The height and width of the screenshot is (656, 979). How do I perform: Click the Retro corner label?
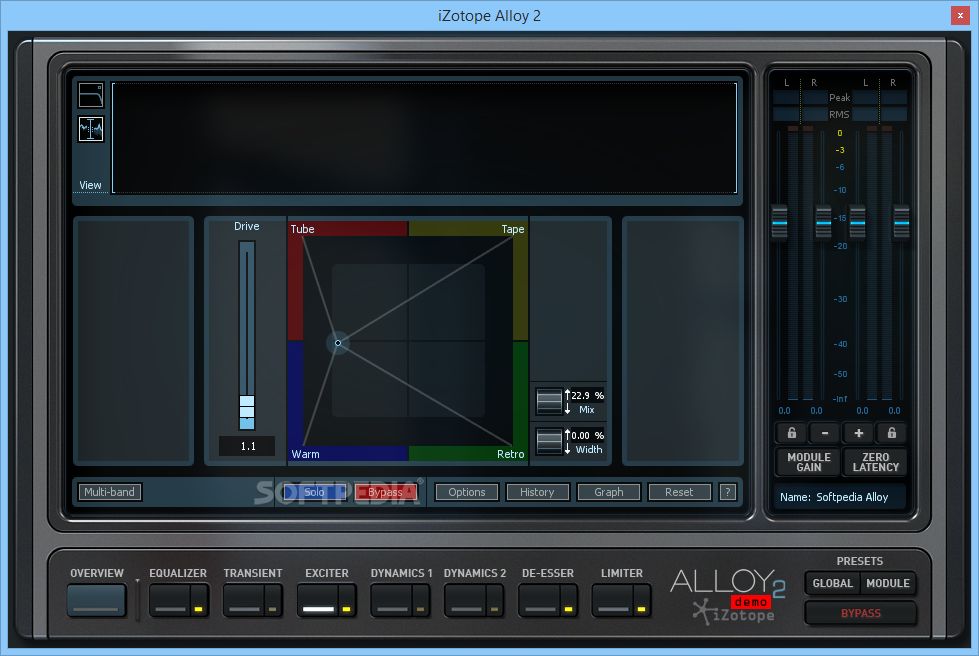click(511, 454)
